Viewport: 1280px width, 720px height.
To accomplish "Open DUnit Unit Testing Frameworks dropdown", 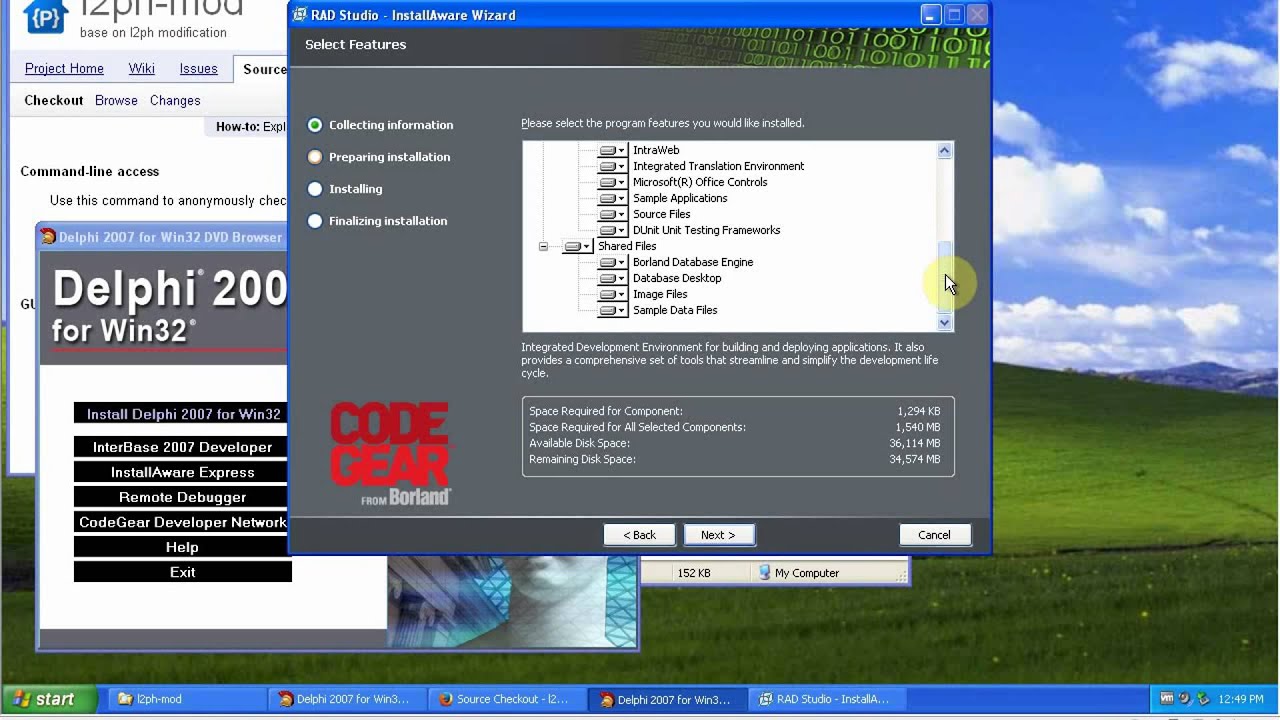I will coord(612,230).
